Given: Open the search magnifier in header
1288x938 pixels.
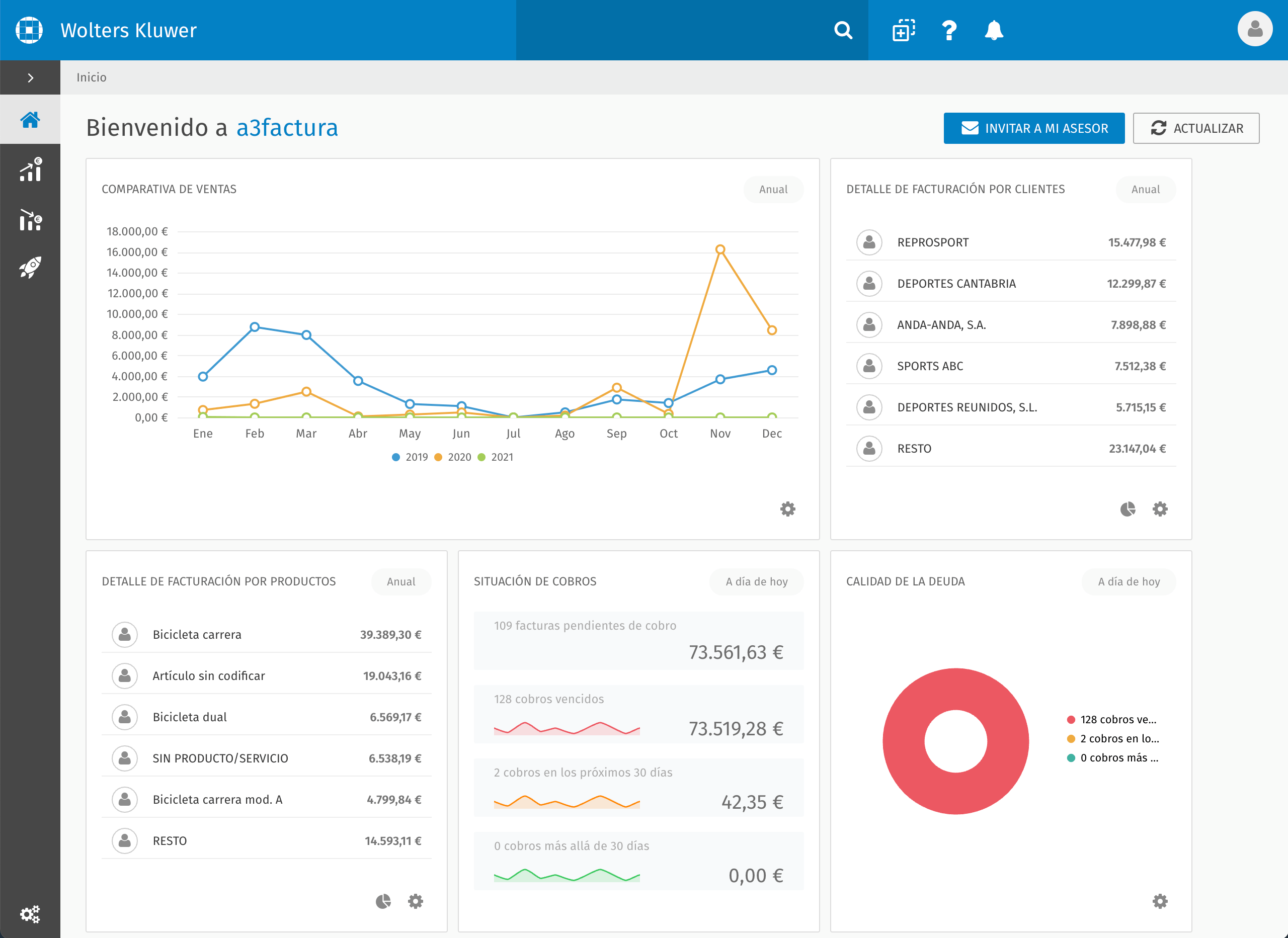Looking at the screenshot, I should [x=843, y=30].
